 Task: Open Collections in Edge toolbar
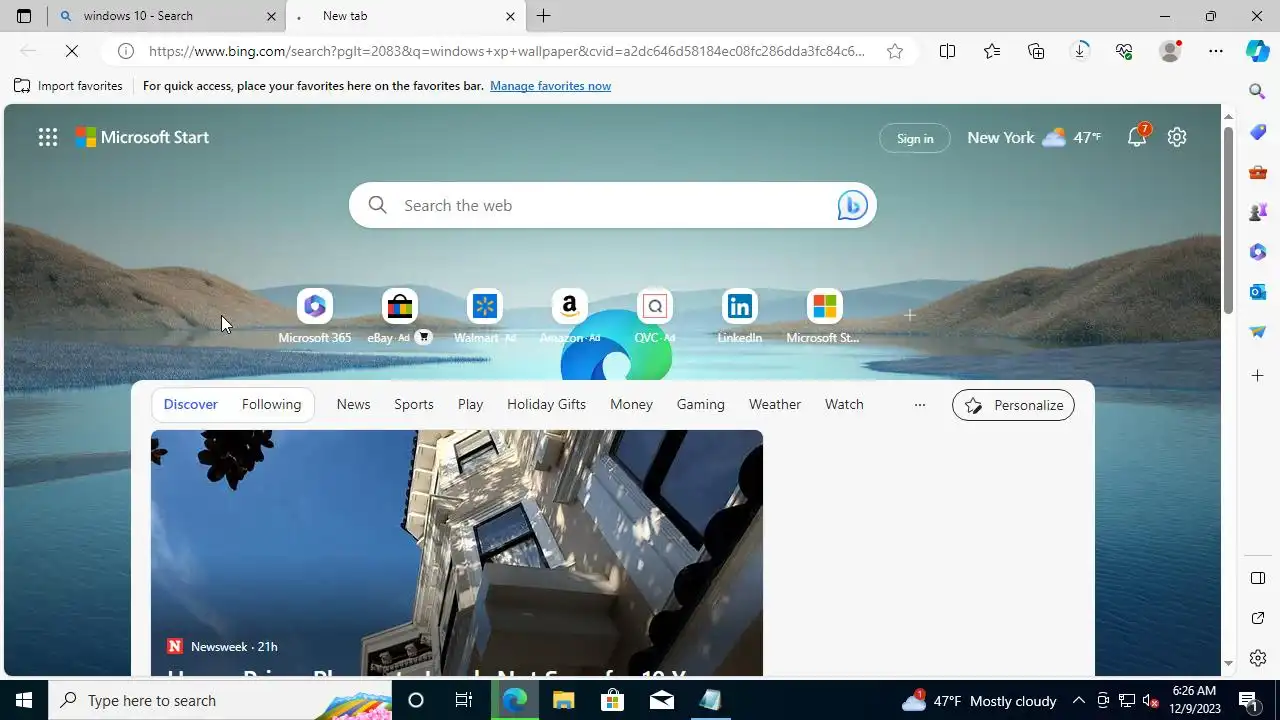1036,51
